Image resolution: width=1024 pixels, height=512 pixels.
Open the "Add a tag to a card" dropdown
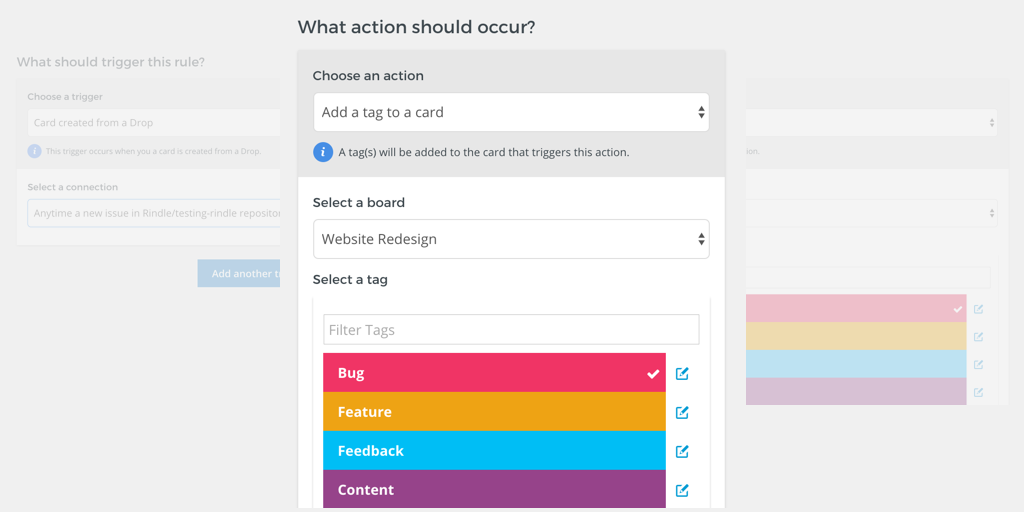pos(511,113)
